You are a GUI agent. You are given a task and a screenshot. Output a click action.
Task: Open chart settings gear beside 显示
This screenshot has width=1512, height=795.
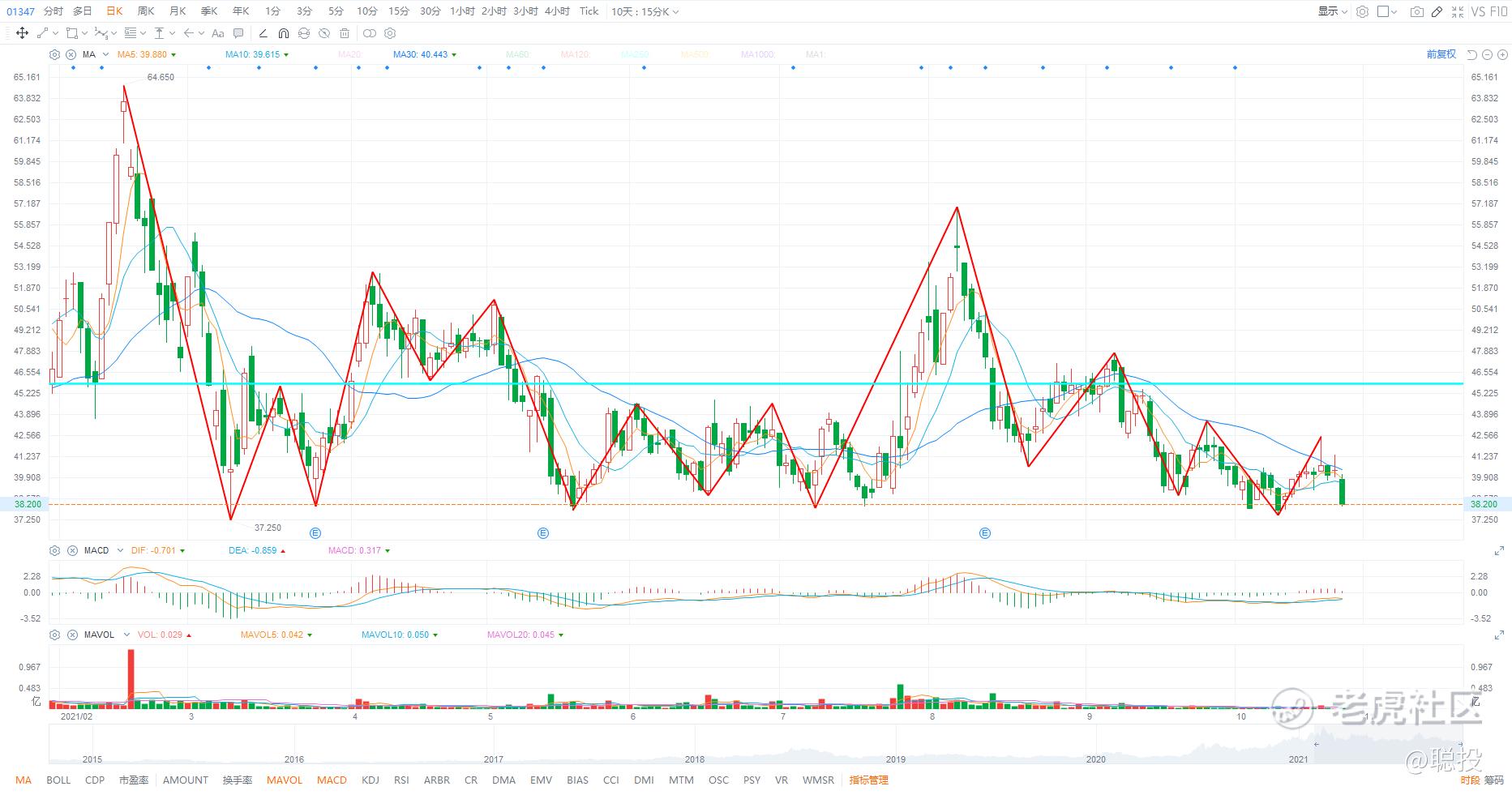tap(1363, 11)
